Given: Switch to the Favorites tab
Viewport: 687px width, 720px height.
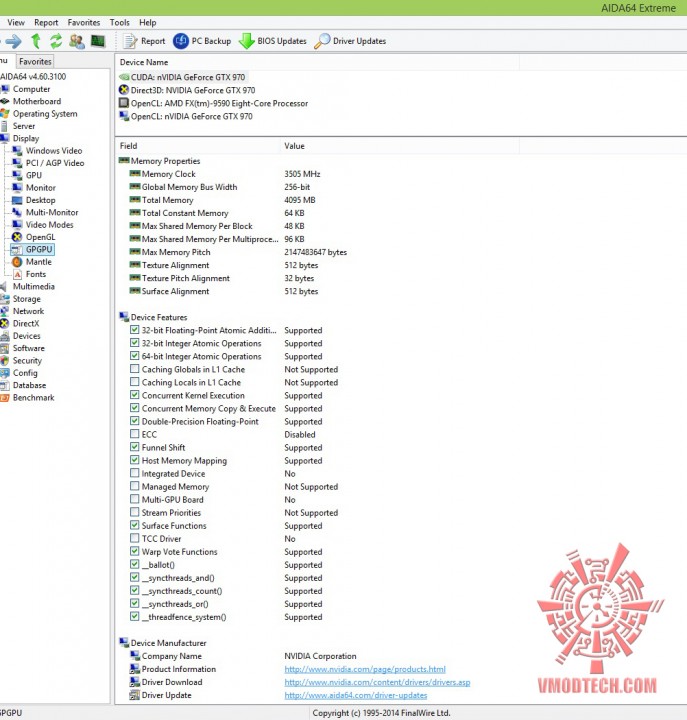Looking at the screenshot, I should [x=35, y=62].
